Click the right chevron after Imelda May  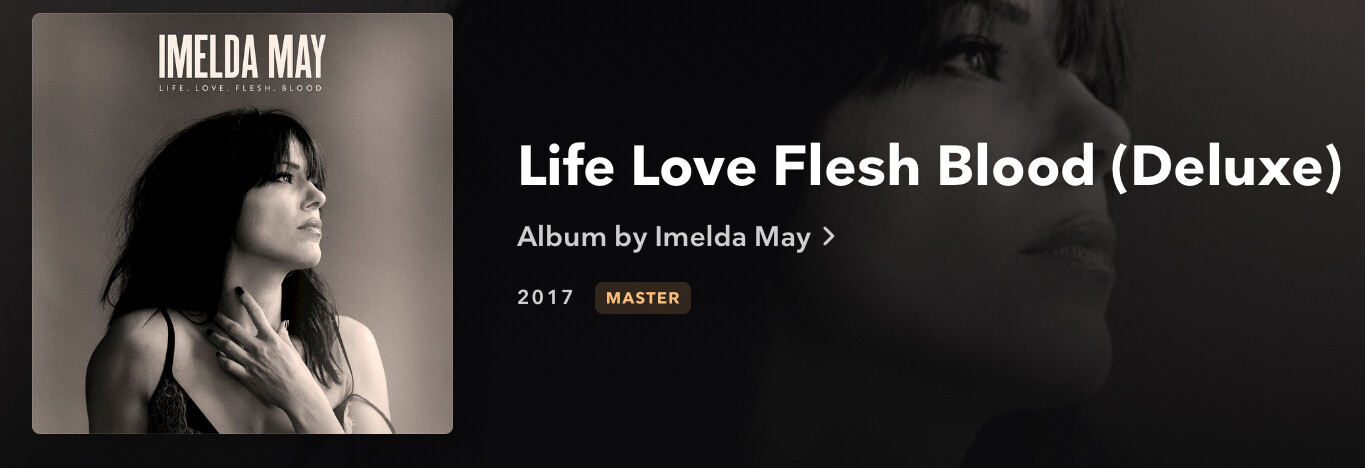coord(828,238)
